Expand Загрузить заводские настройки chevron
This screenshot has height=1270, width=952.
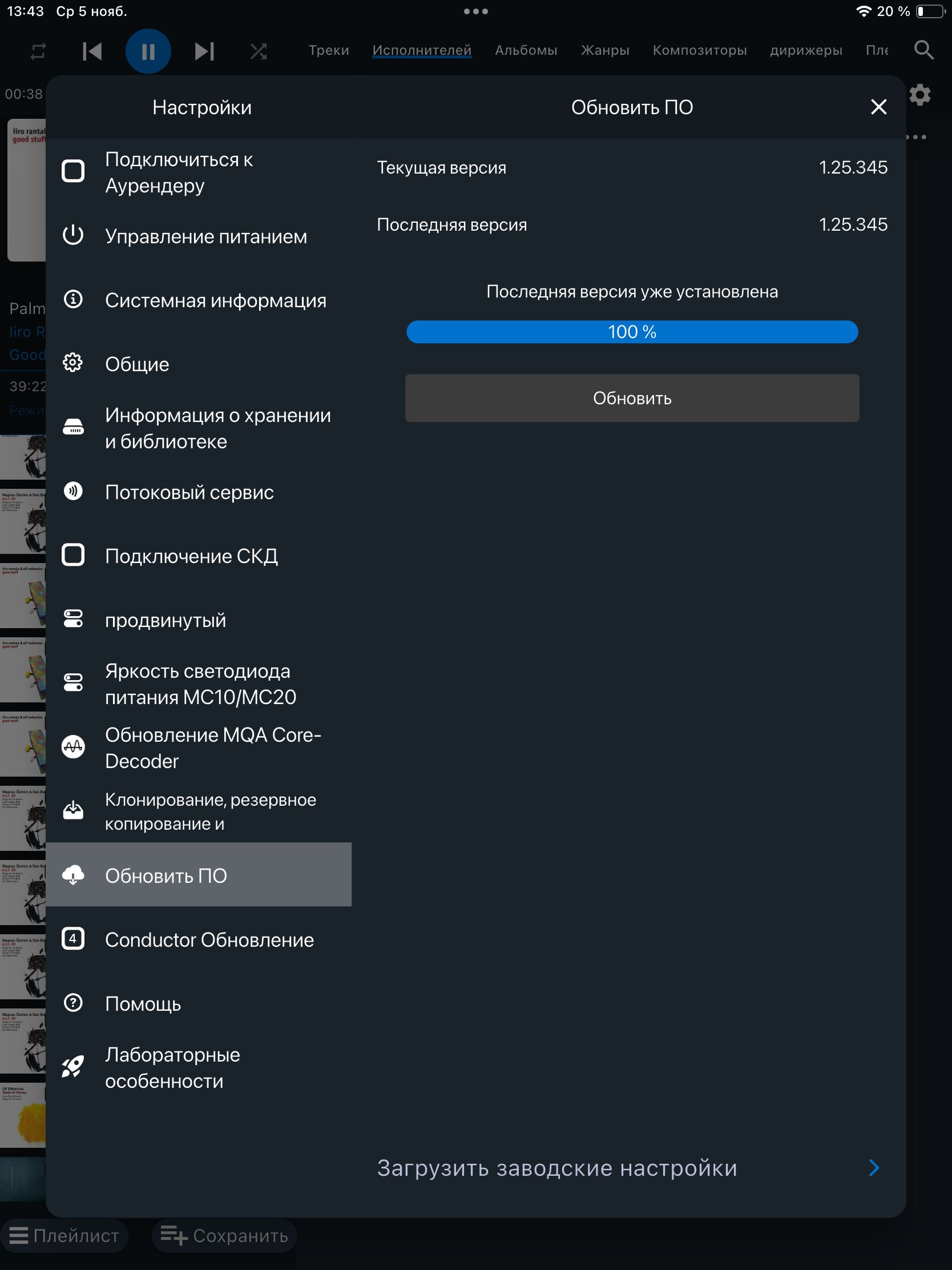click(874, 1168)
